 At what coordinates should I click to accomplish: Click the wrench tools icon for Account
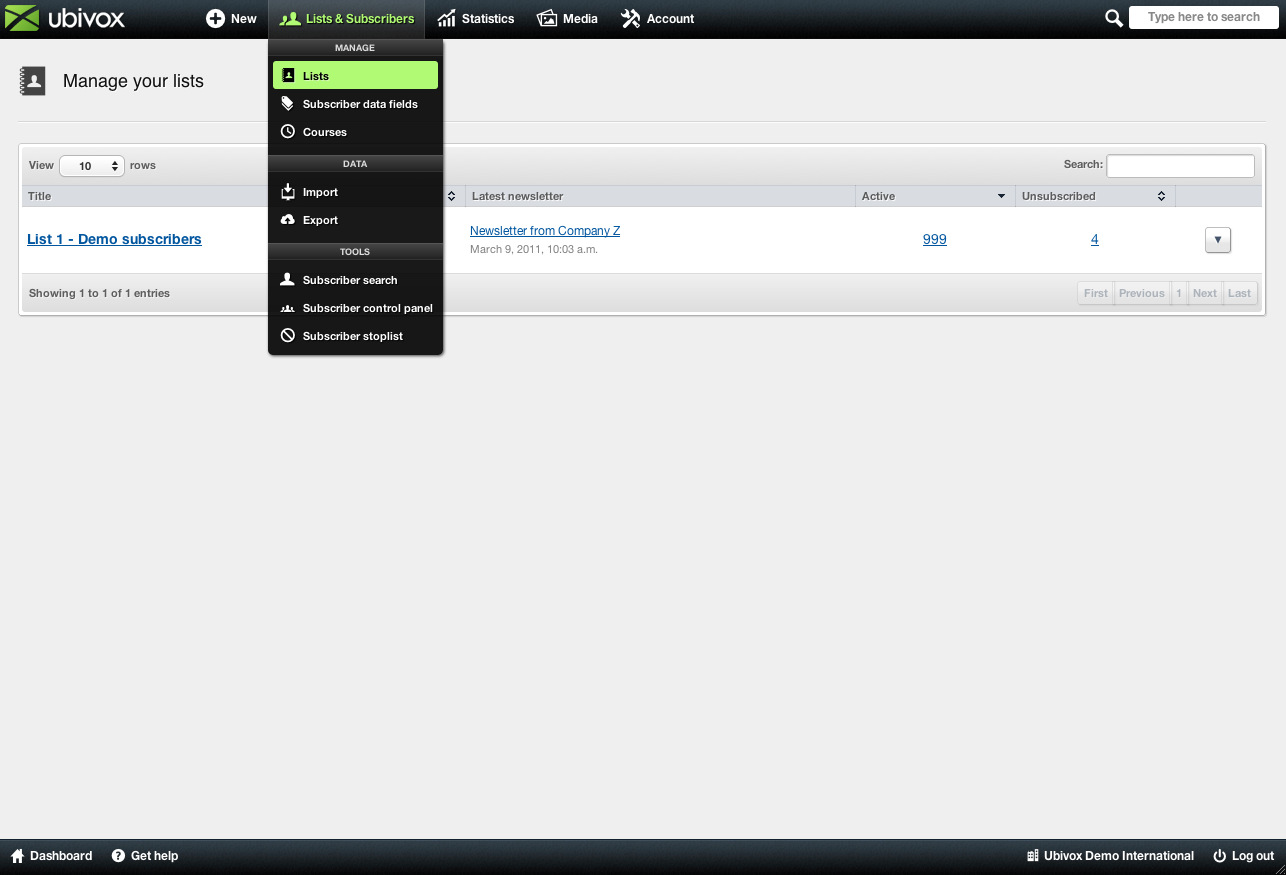click(x=630, y=19)
